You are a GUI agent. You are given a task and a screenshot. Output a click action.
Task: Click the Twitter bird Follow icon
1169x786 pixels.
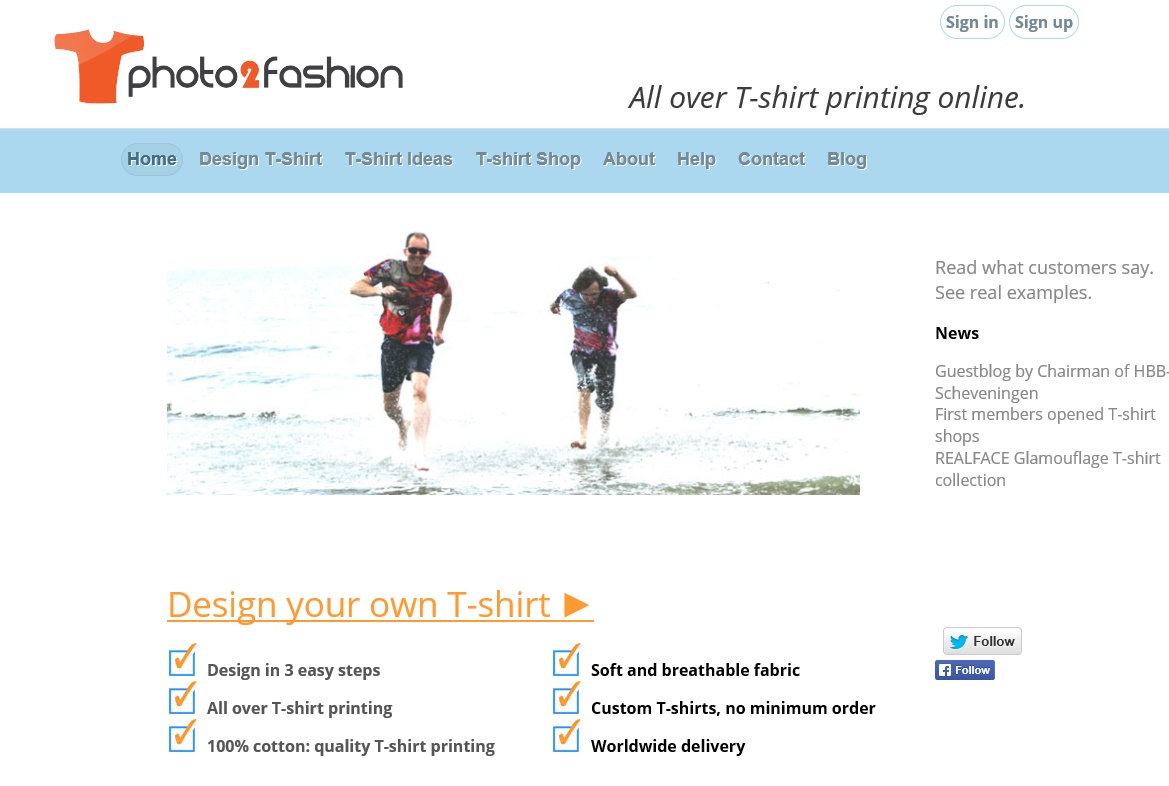(982, 641)
